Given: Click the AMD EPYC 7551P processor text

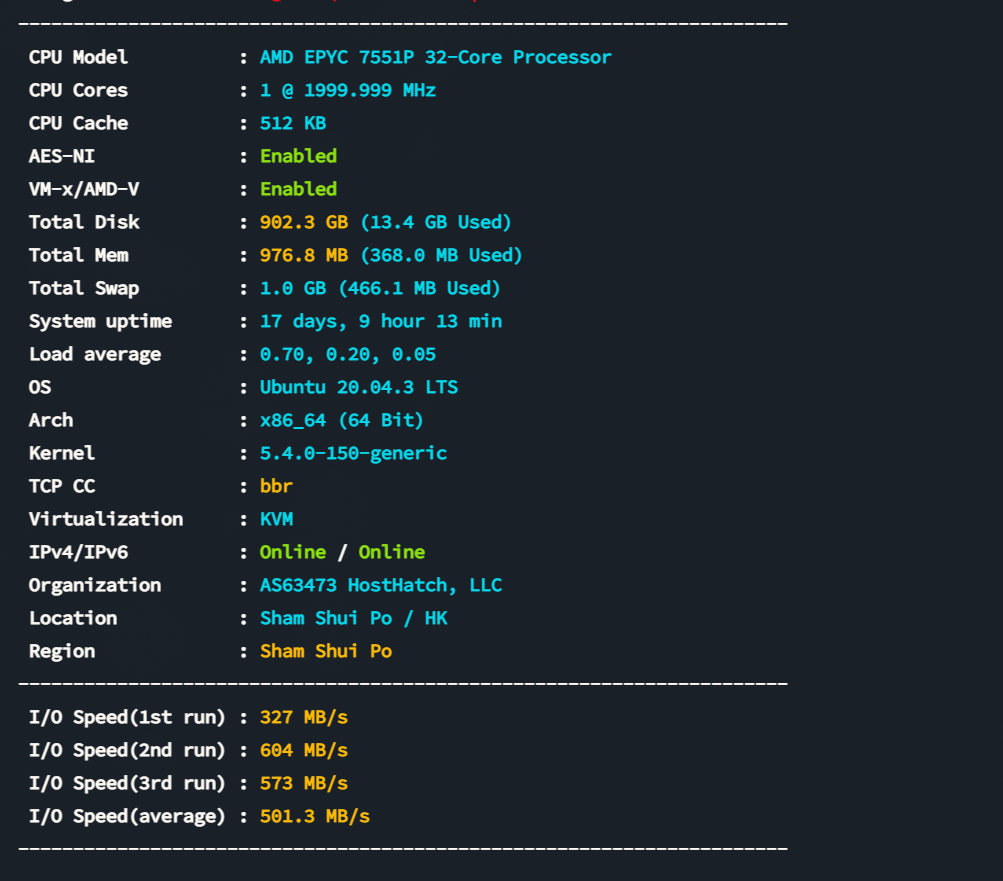Looking at the screenshot, I should [x=435, y=57].
